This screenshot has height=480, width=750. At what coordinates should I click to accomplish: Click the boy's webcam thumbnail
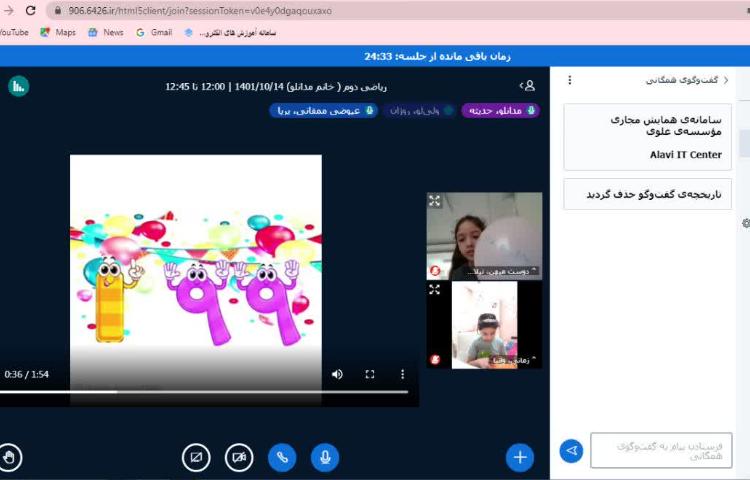click(485, 325)
